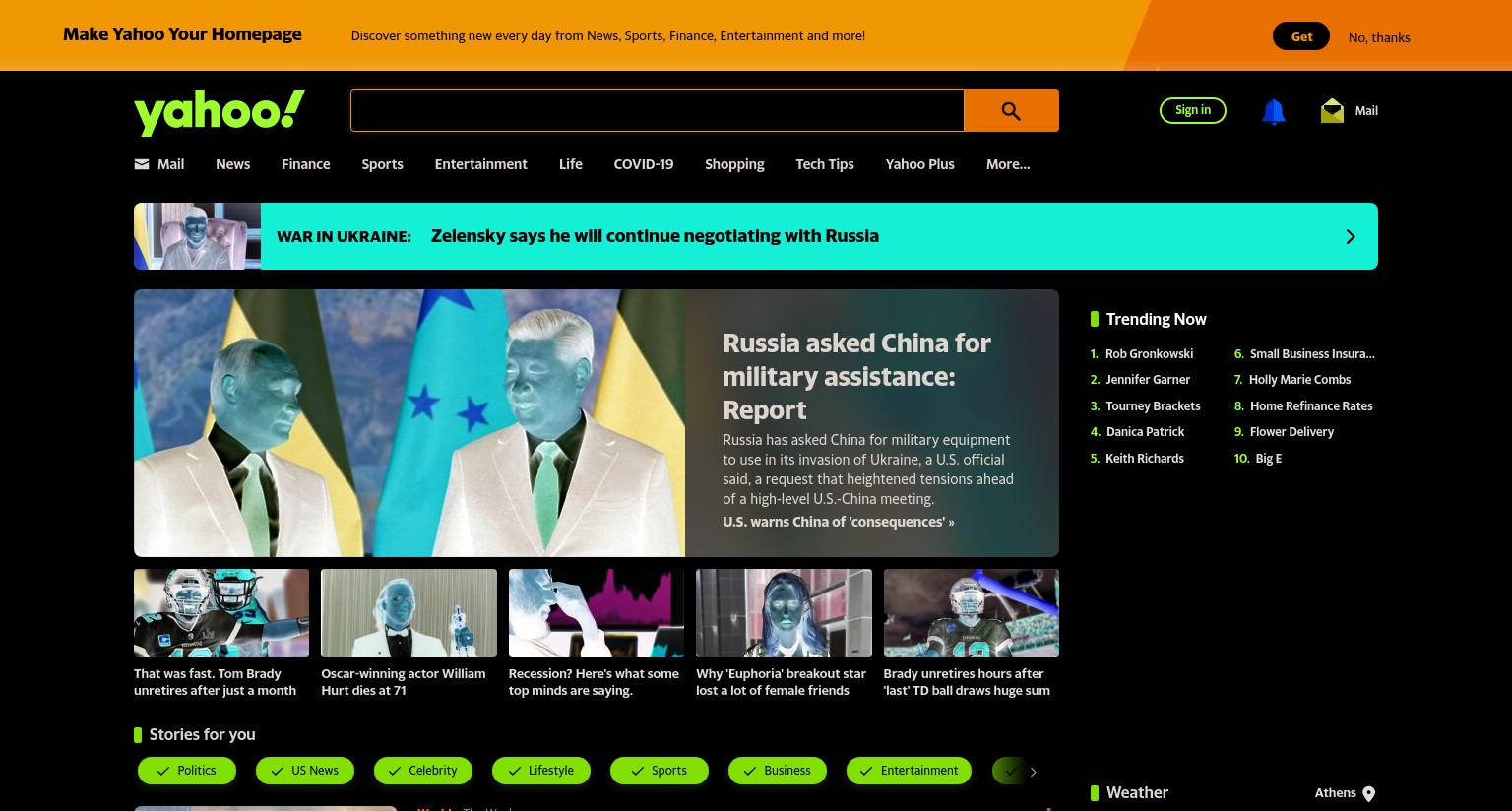The height and width of the screenshot is (811, 1512).
Task: Open Recession story thumbnail
Action: pos(597,613)
